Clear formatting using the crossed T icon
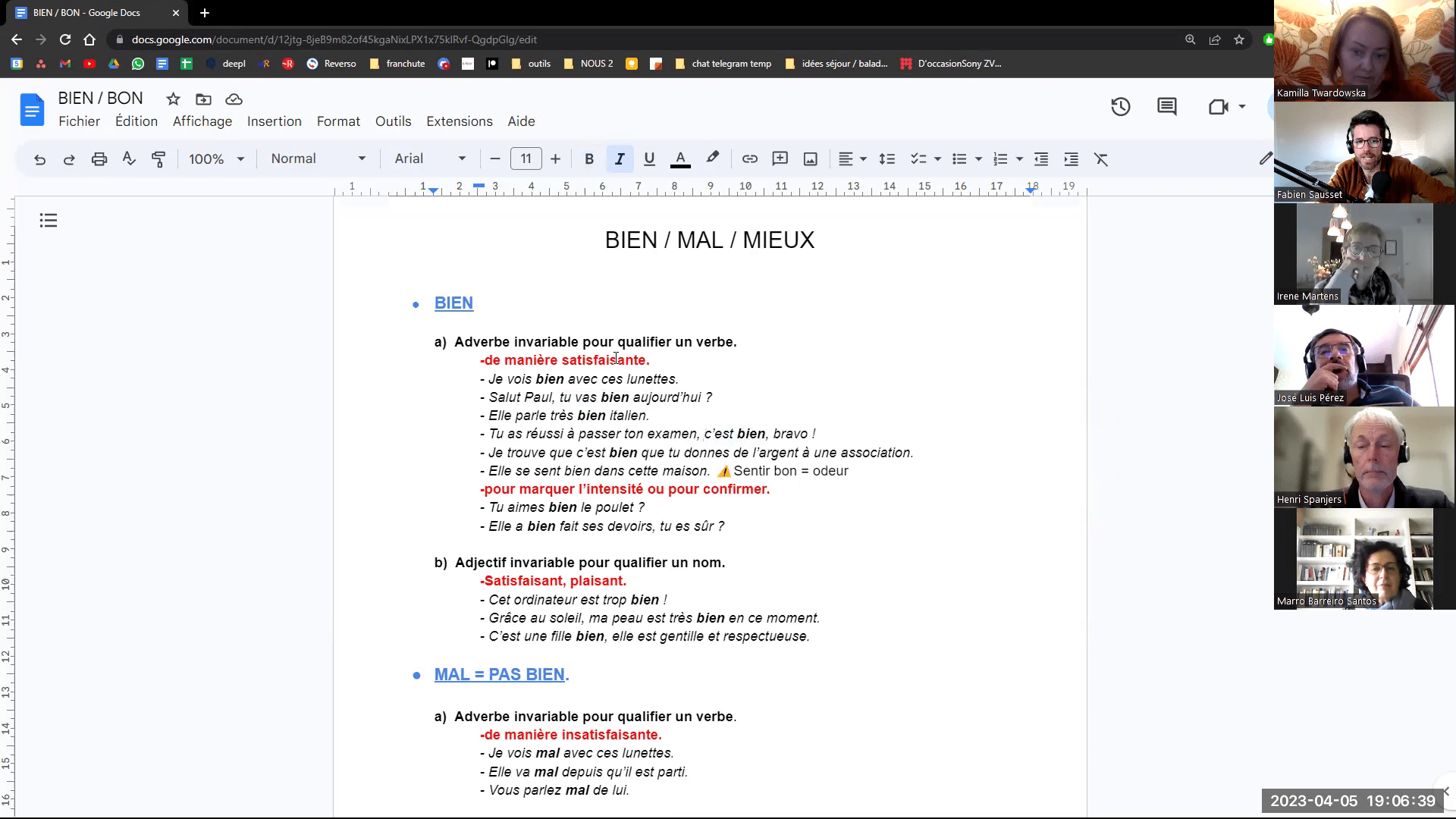Image resolution: width=1456 pixels, height=819 pixels. click(x=1101, y=159)
